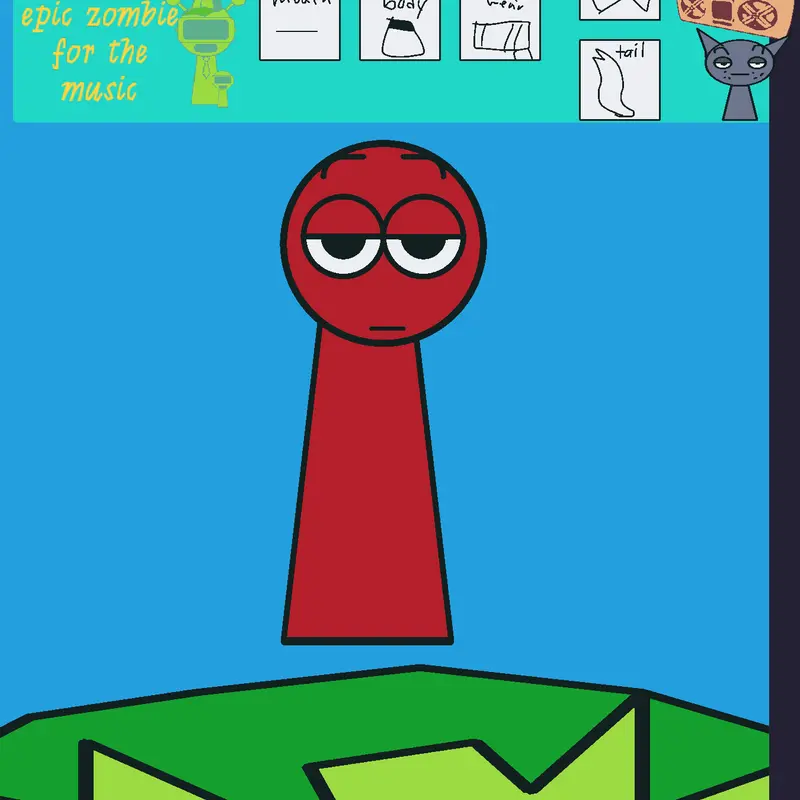This screenshot has height=800, width=800.
Task: Click the green robot zombie character
Action: [208, 52]
